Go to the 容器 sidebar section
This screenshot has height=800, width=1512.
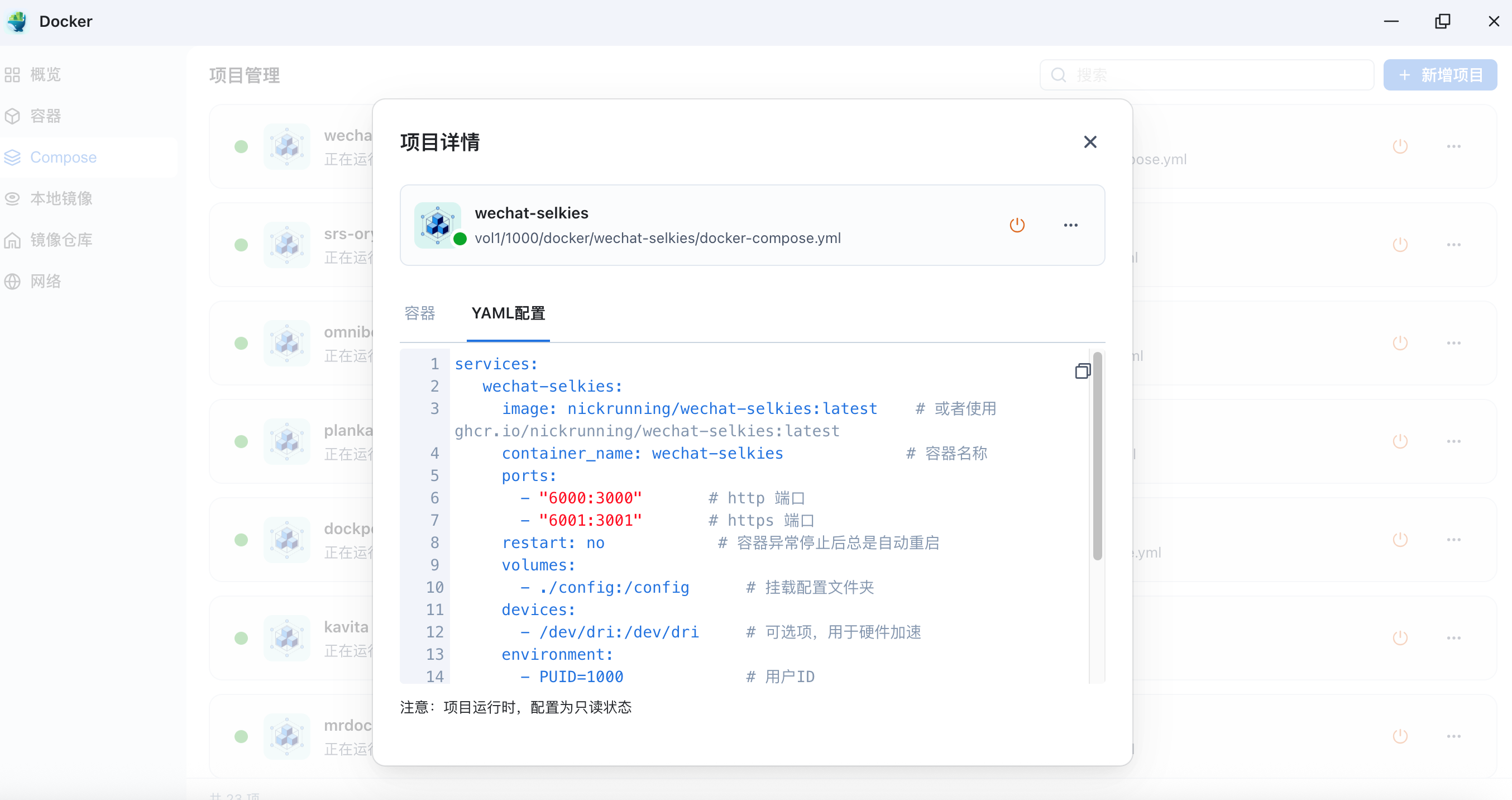pos(45,116)
